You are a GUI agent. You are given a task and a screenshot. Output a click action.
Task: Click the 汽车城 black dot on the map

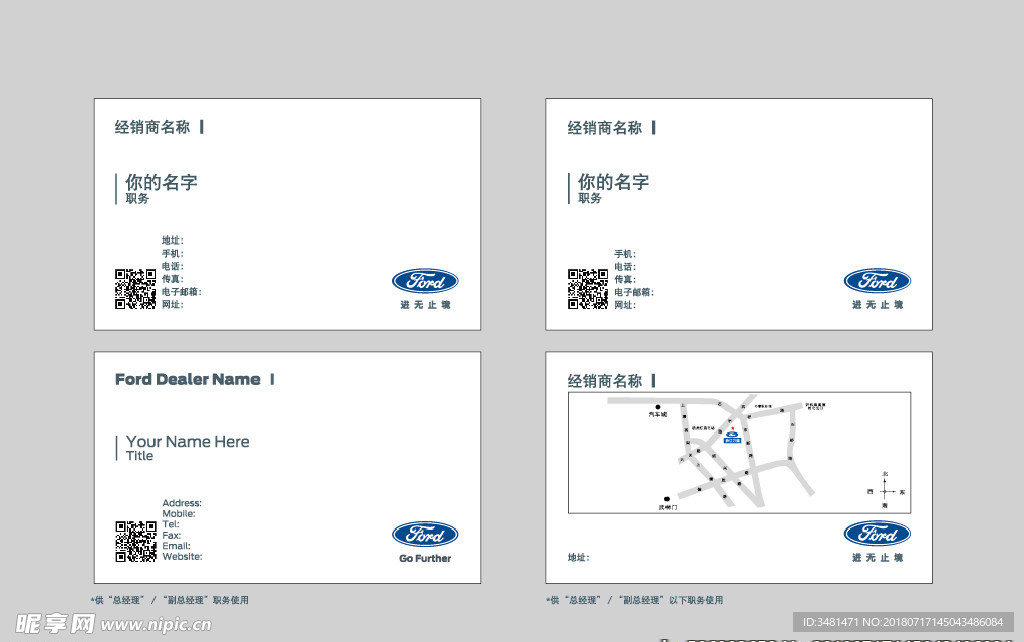657,406
